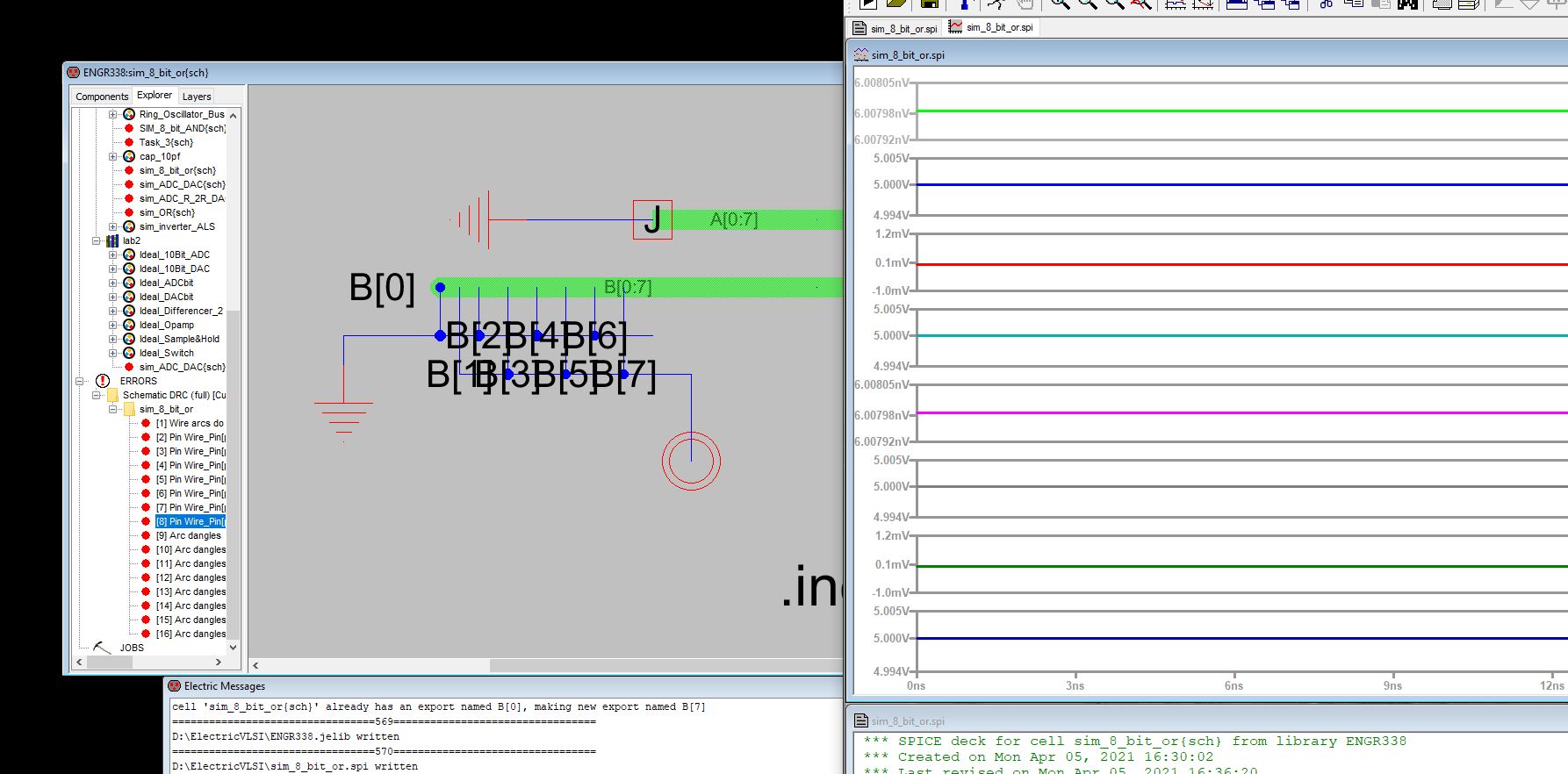Click the ERRORS exclamation icon in explorer
Image resolution: width=1568 pixels, height=774 pixels.
tap(103, 381)
